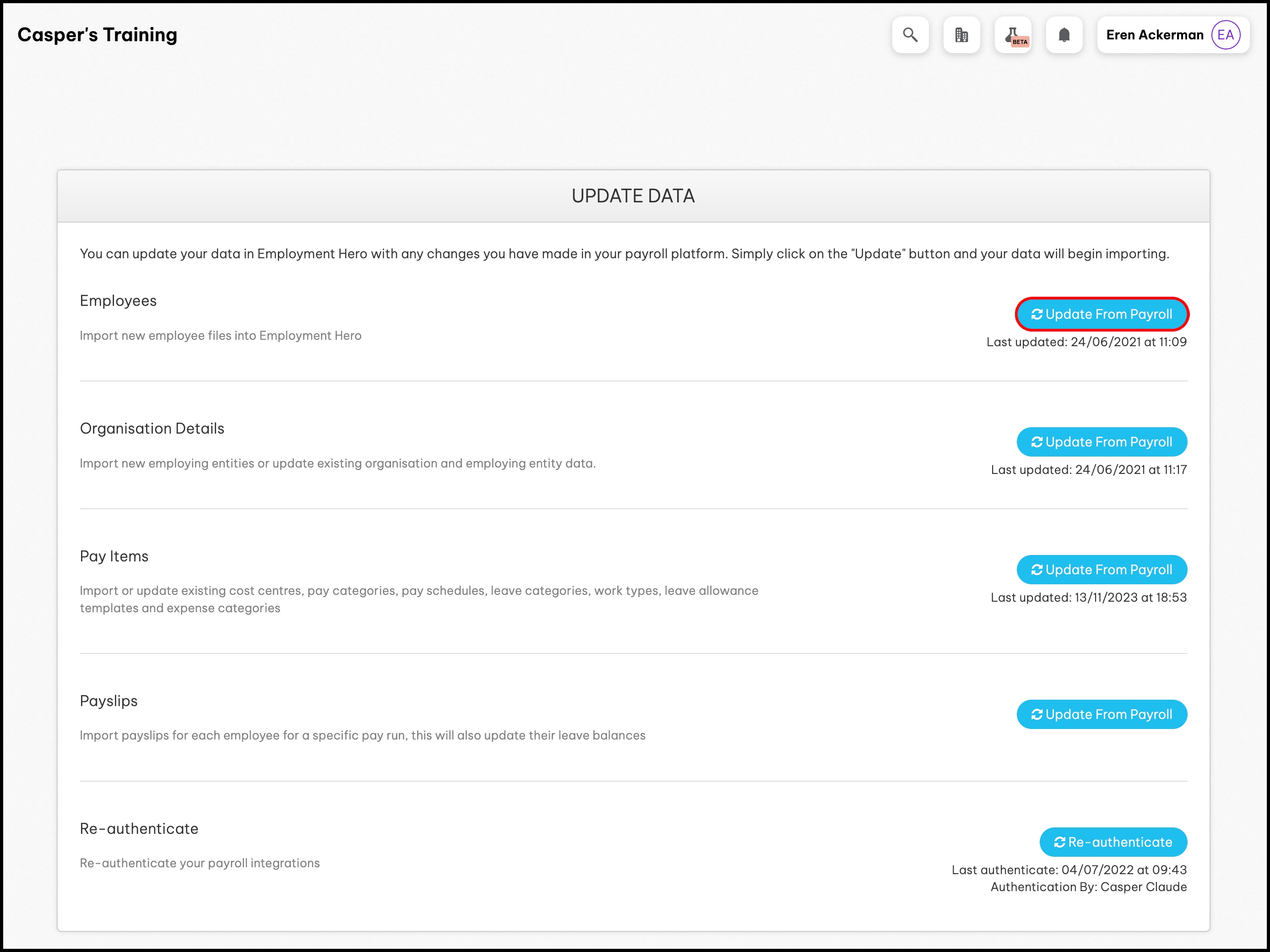This screenshot has height=952, width=1270.
Task: Click the Organisation Details heading
Action: (x=152, y=429)
